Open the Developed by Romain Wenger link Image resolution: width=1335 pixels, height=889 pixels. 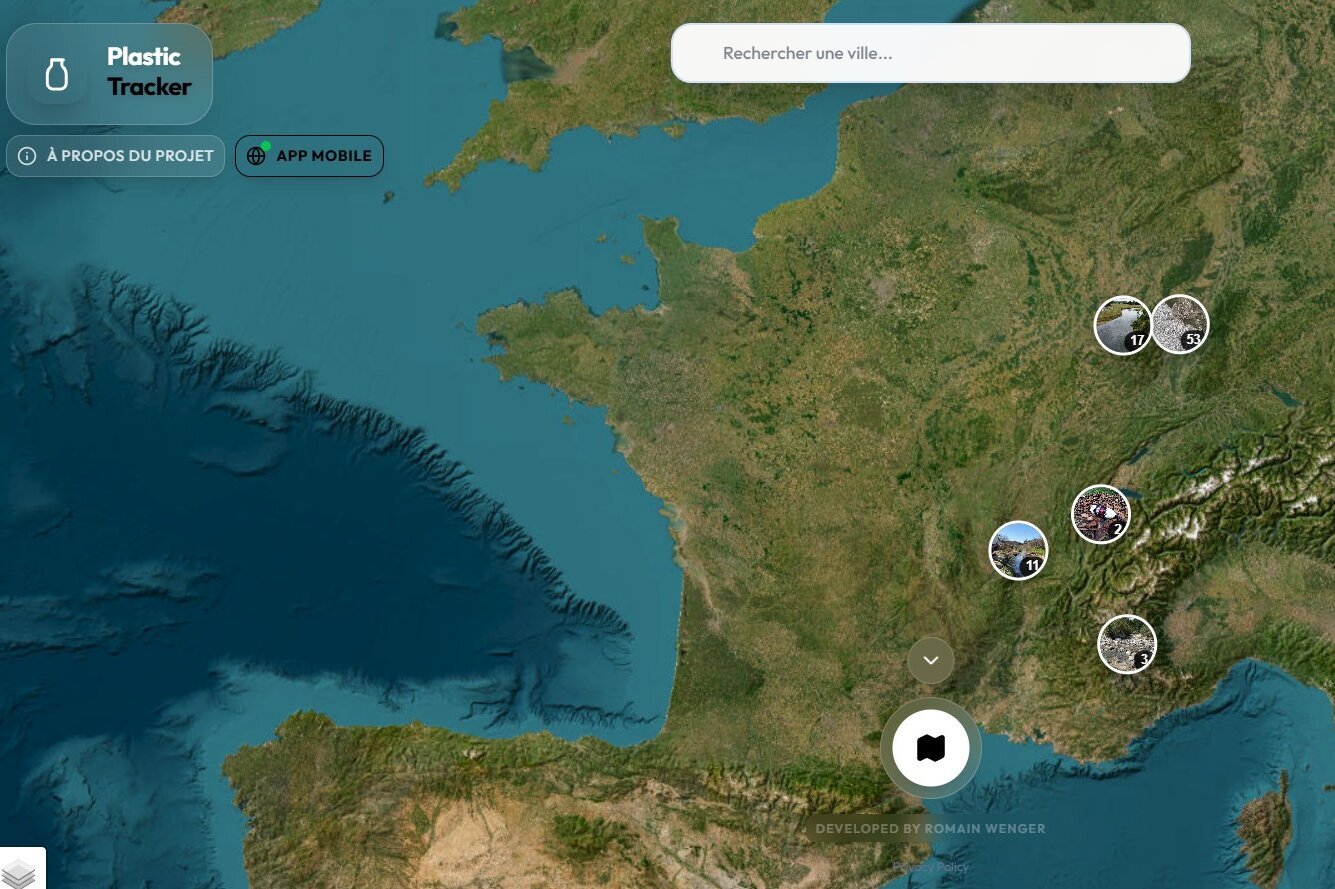coord(930,828)
